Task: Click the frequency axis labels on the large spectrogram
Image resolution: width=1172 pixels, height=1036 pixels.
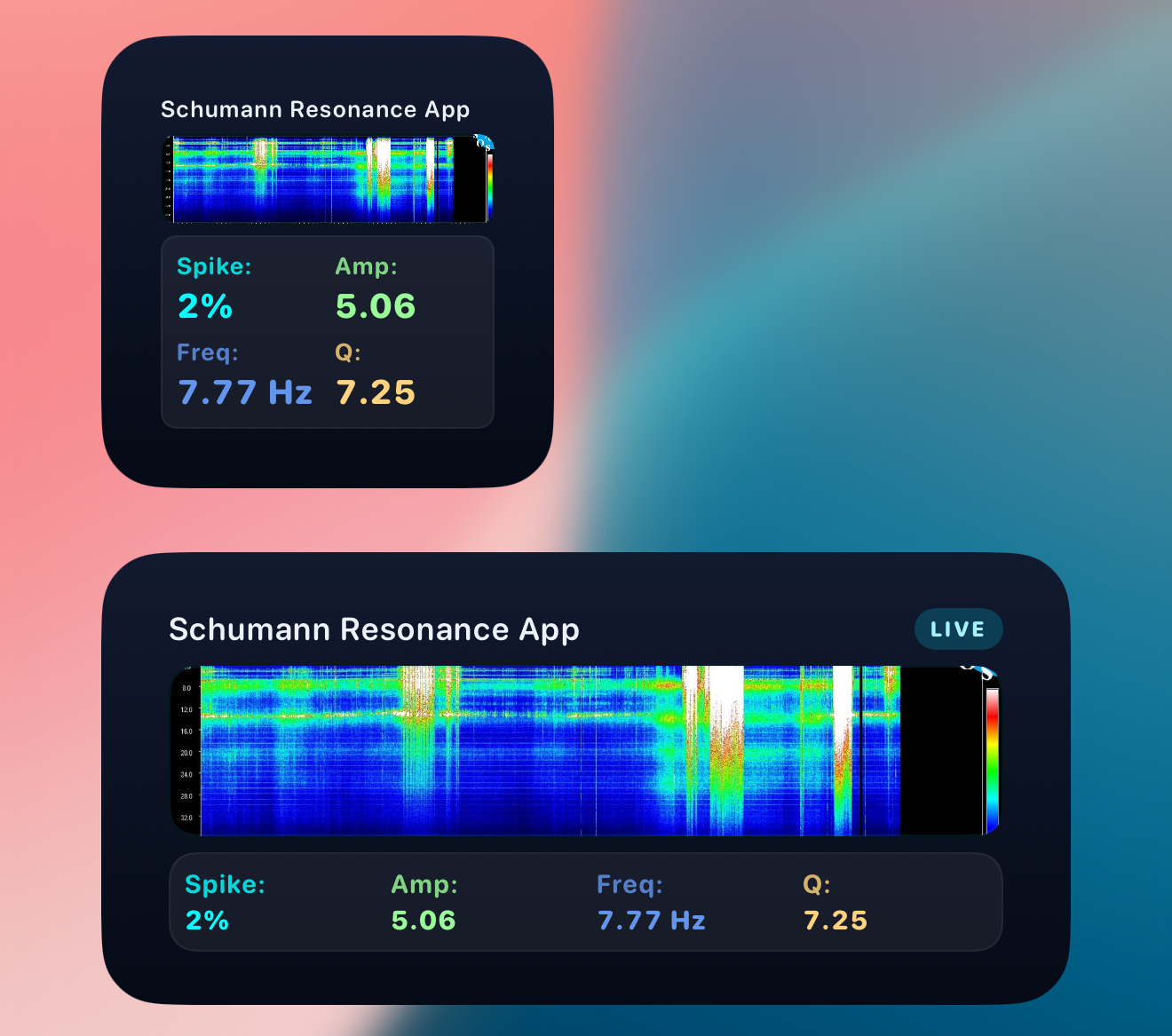Action: click(186, 748)
